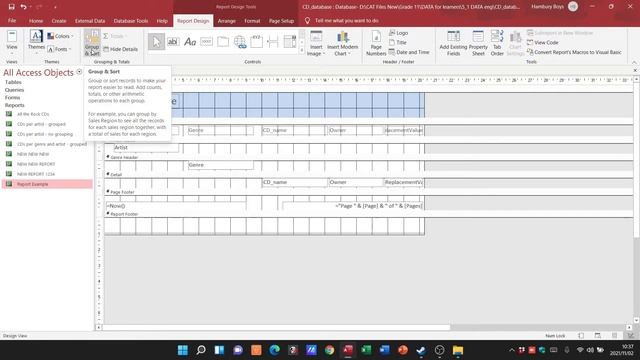Select the Tab Control tool
640x360 pixels.
pos(223,42)
